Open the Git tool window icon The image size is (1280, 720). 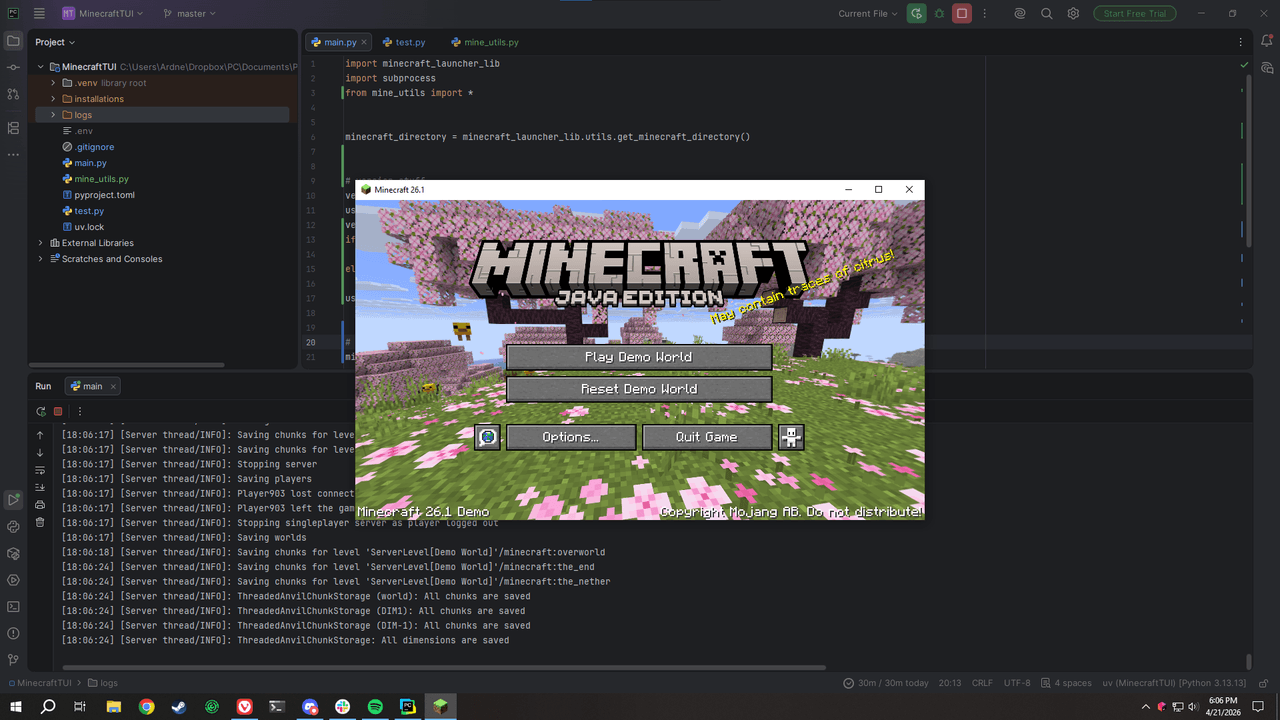point(13,660)
